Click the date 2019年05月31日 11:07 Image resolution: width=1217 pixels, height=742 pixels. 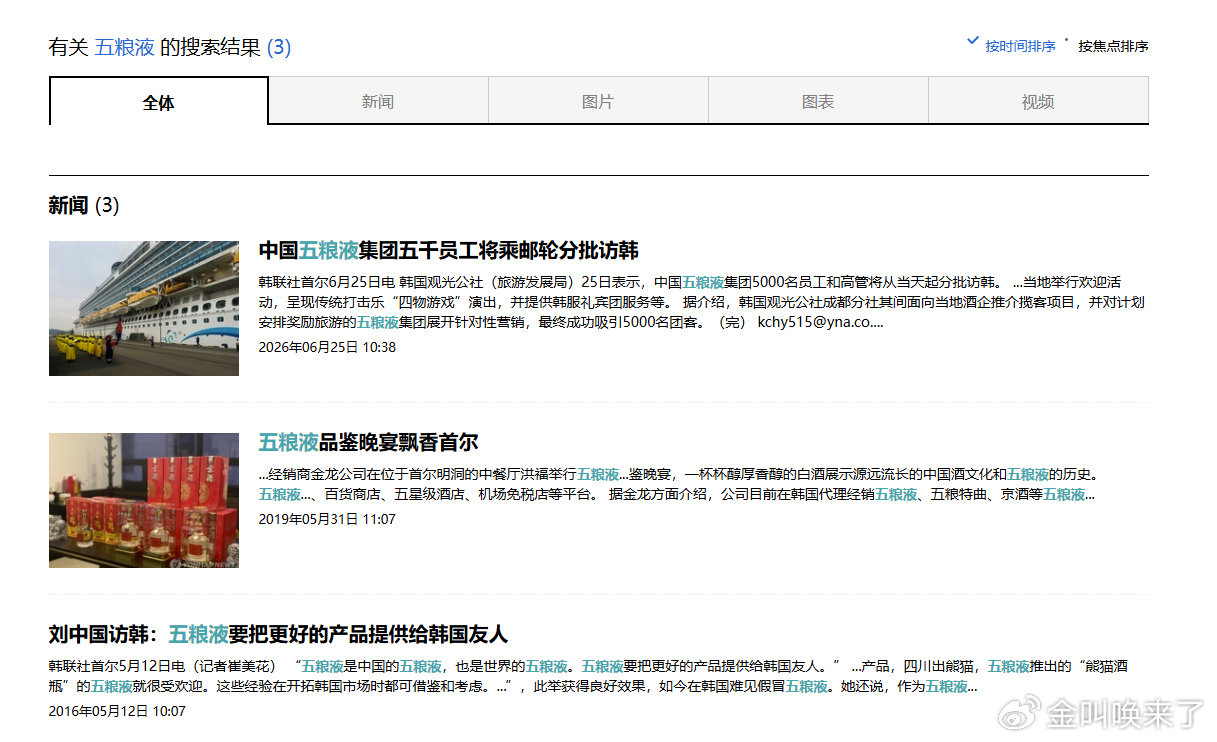327,519
